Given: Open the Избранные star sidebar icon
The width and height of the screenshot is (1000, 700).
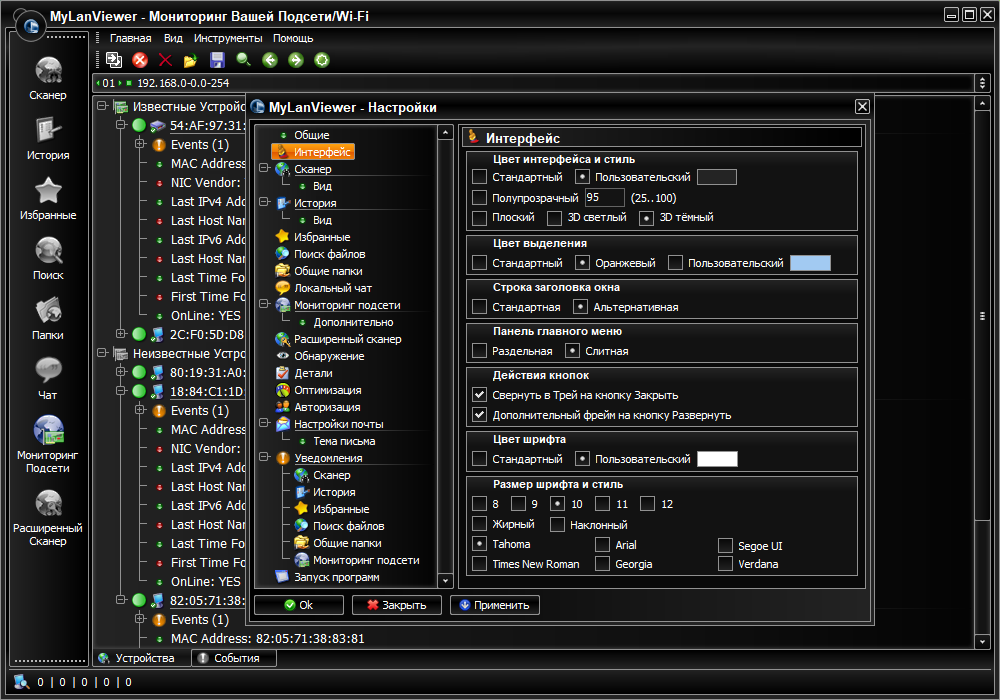Looking at the screenshot, I should point(48,198).
